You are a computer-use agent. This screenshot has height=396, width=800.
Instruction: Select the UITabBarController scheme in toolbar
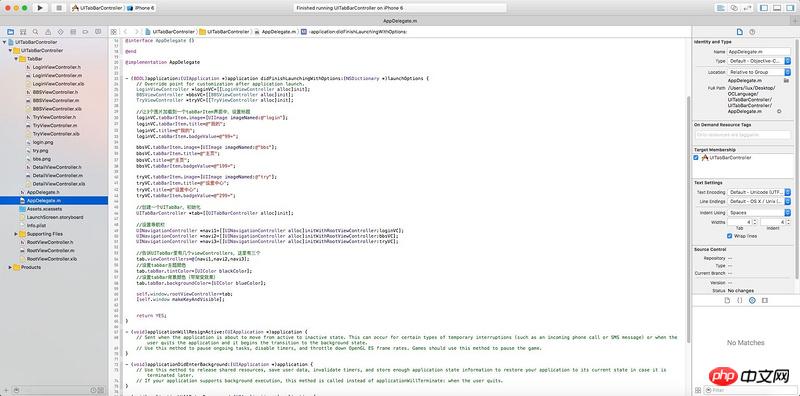tap(97, 8)
